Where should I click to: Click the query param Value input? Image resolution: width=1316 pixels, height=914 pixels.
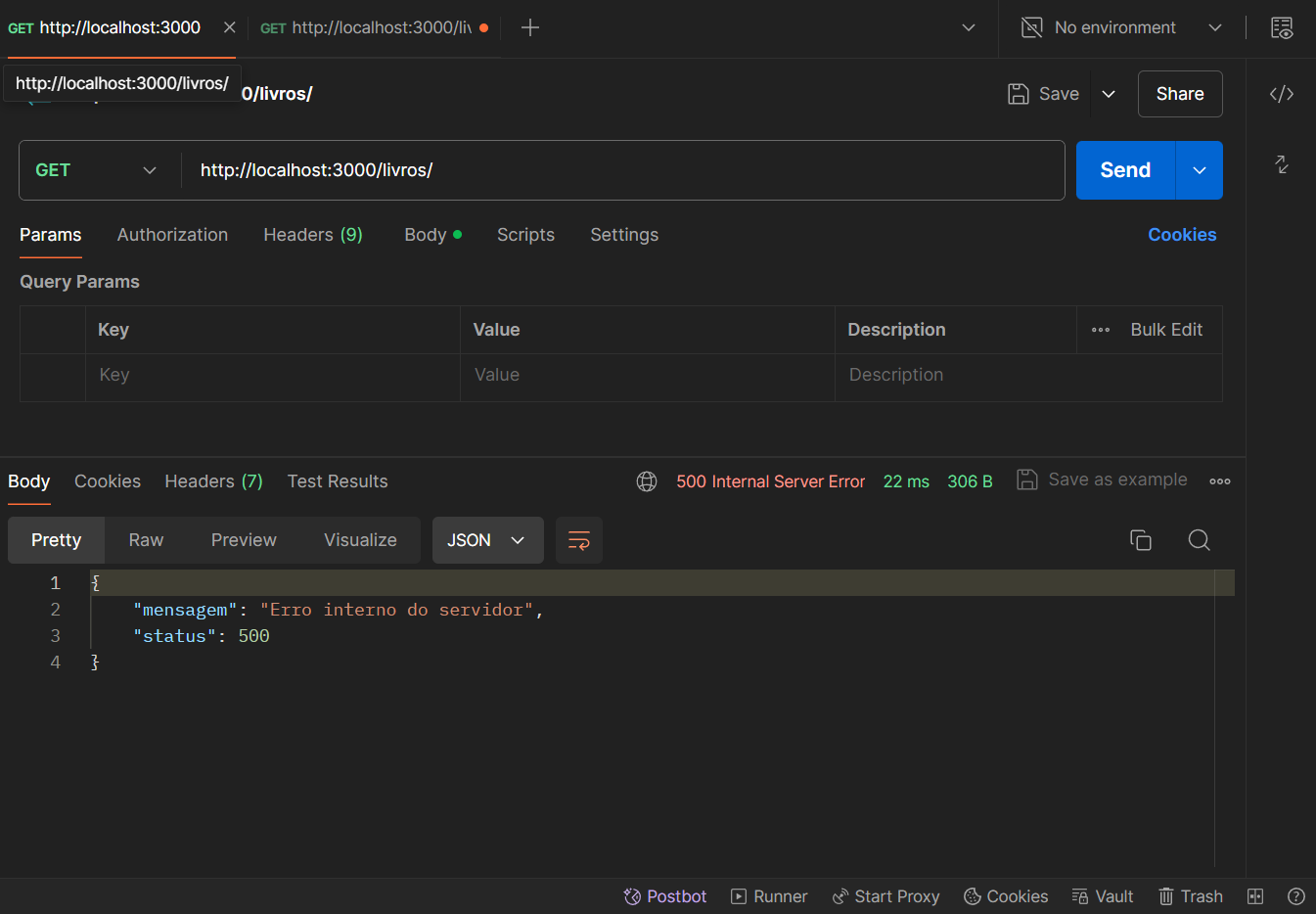pos(647,376)
